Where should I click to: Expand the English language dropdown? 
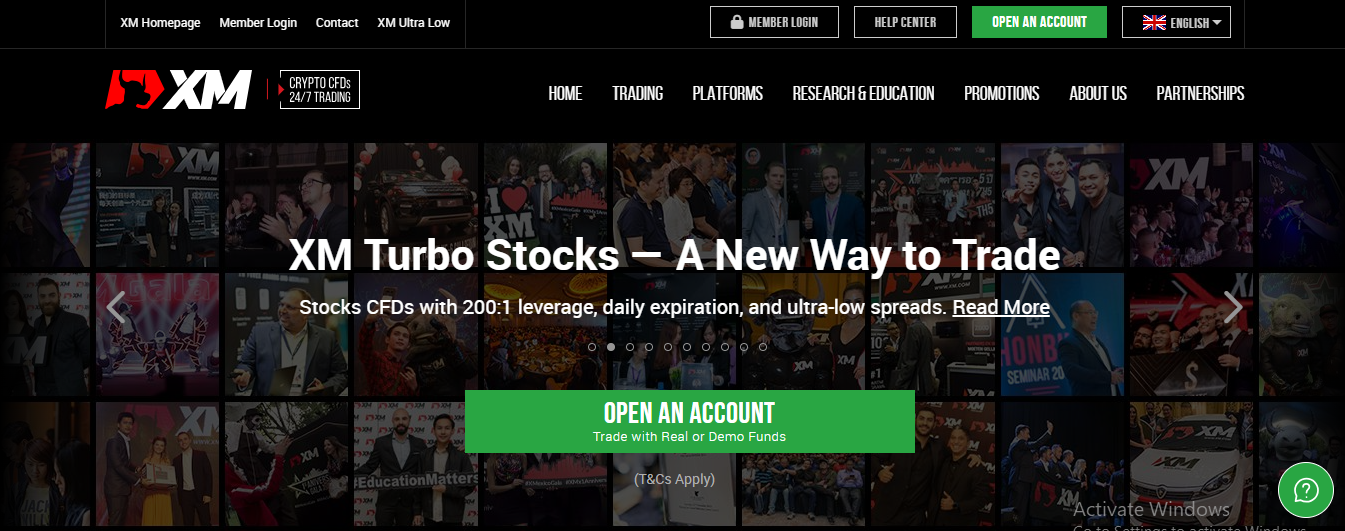(x=1177, y=22)
